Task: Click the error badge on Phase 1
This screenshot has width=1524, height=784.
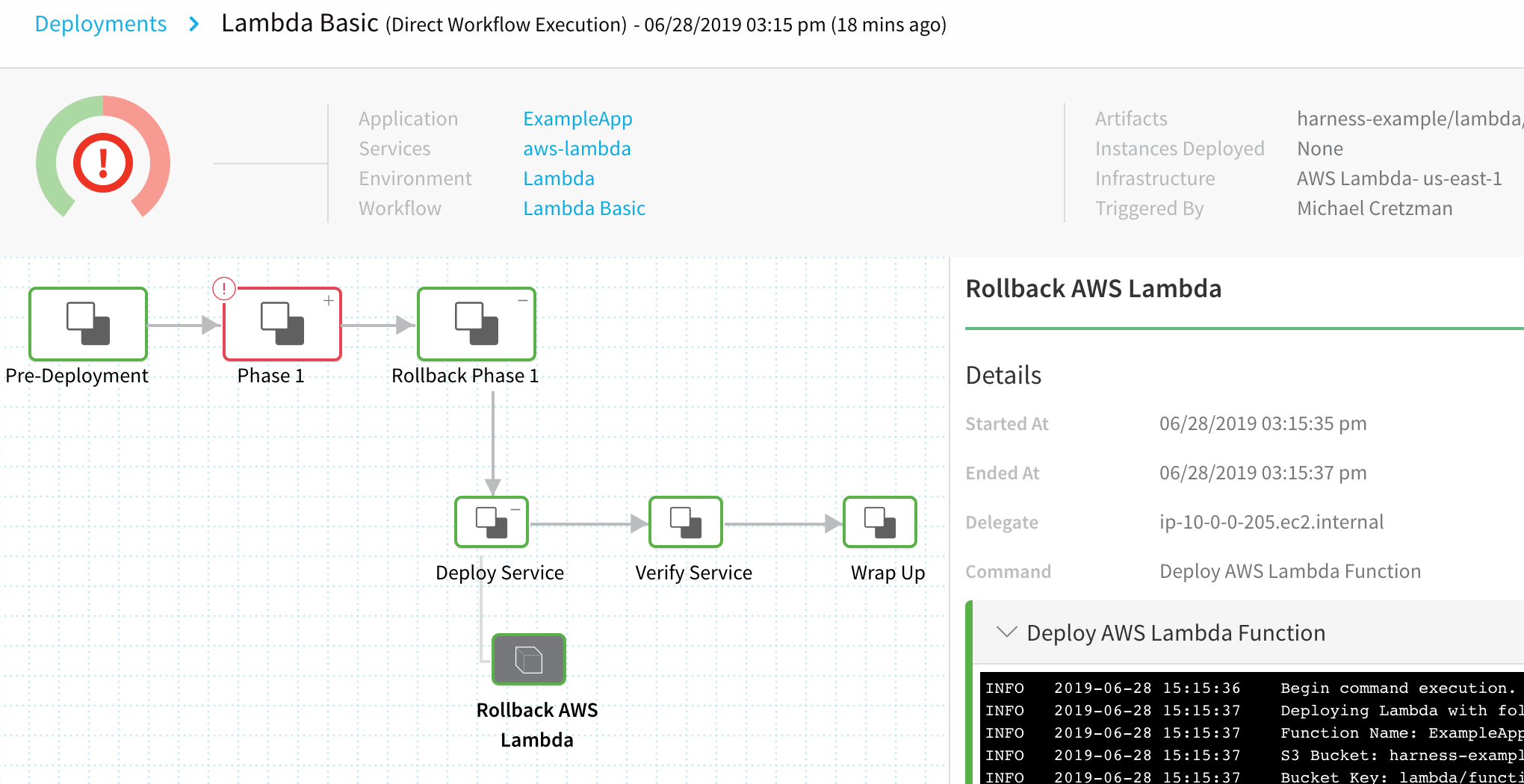Action: pyautogui.click(x=224, y=288)
